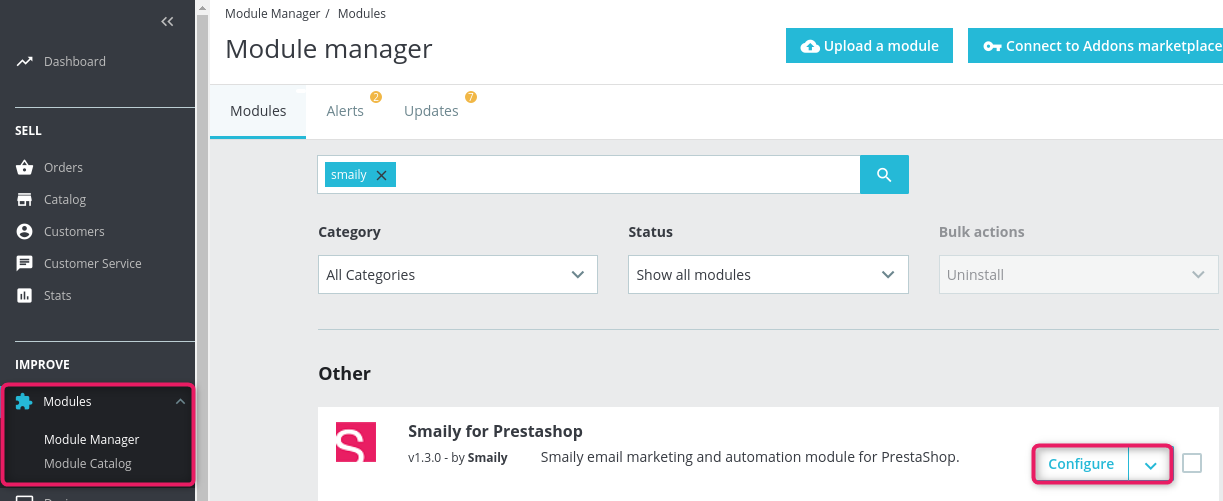The width and height of the screenshot is (1223, 501).
Task: Open the Category dropdown
Action: point(458,275)
